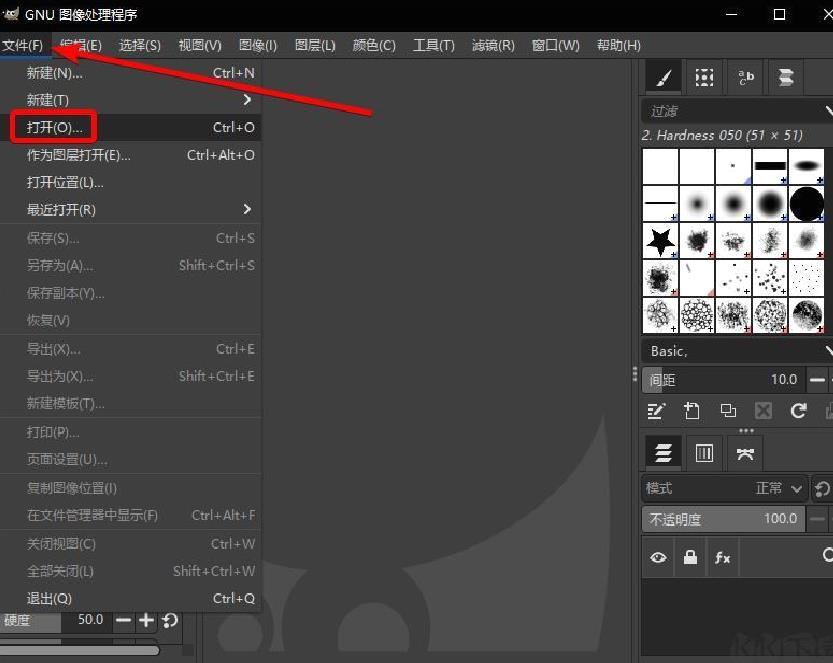833x663 pixels.
Task: Select the solid black circle brush
Action: pyautogui.click(x=806, y=203)
